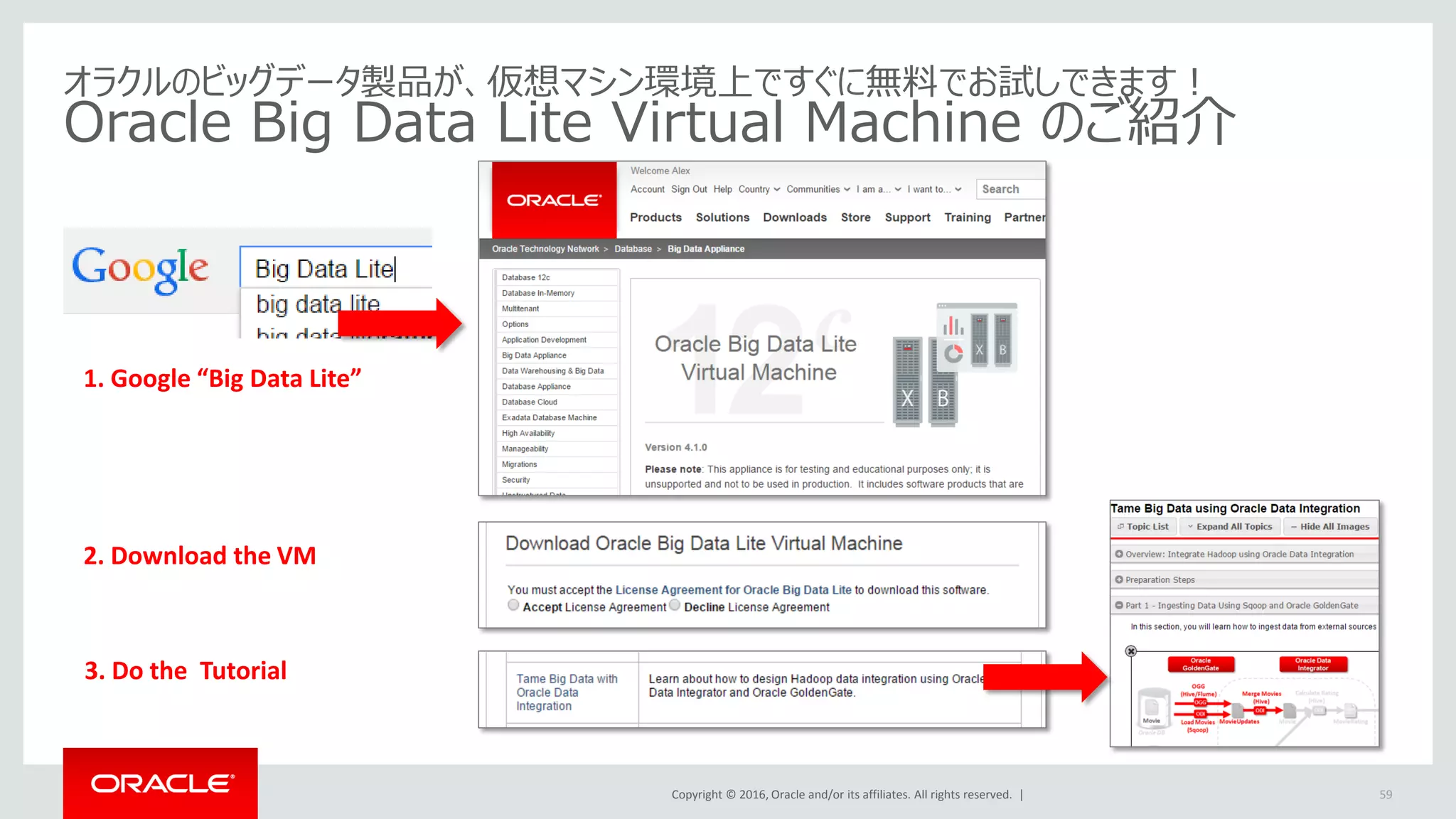Click the Google search box containing Big Data Lite
Viewport: 1456px width, 819px height.
click(336, 267)
